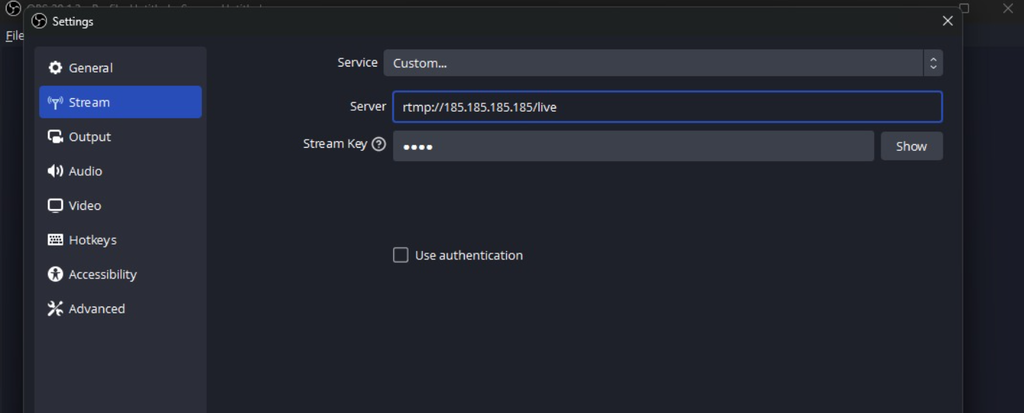The height and width of the screenshot is (413, 1024).
Task: Select the Stream settings tab
Action: [120, 102]
